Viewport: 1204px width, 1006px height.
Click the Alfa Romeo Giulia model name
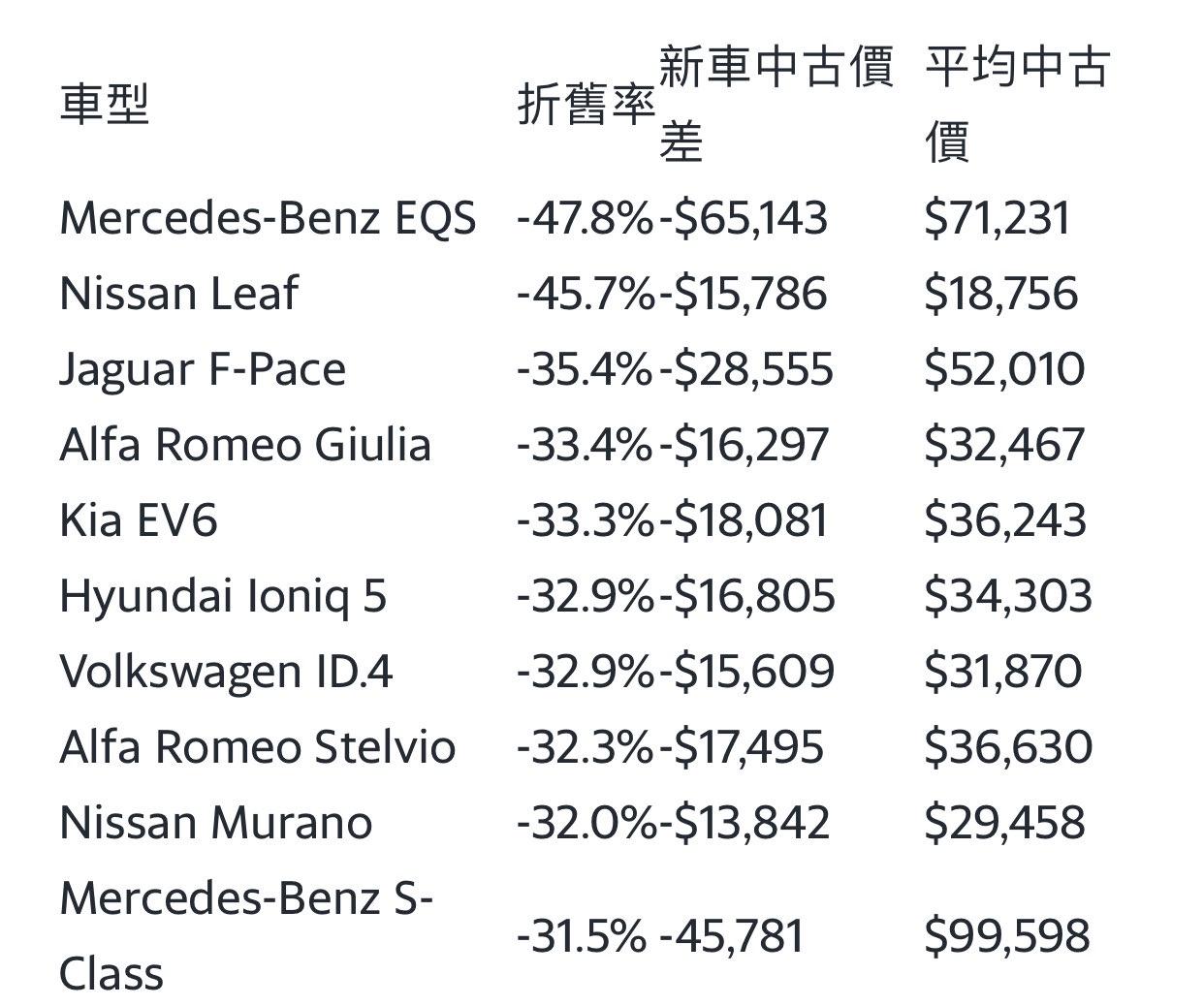[x=245, y=445]
